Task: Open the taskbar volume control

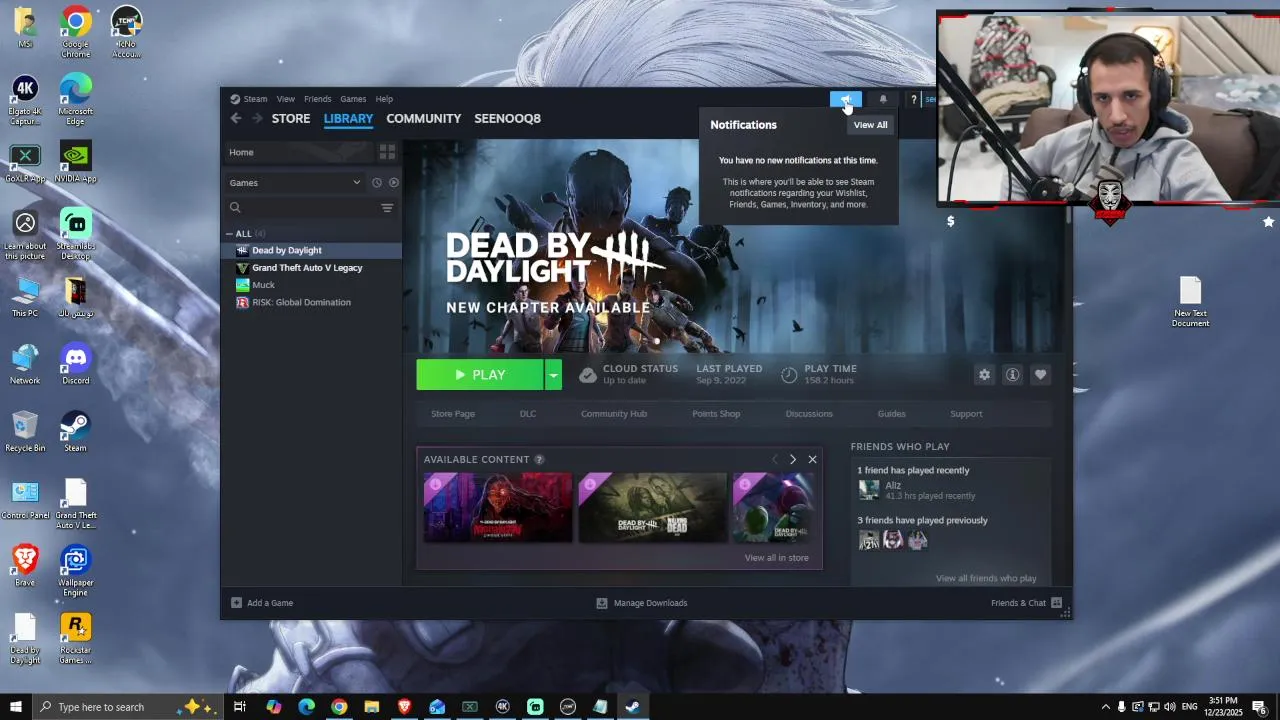Action: [x=1170, y=707]
